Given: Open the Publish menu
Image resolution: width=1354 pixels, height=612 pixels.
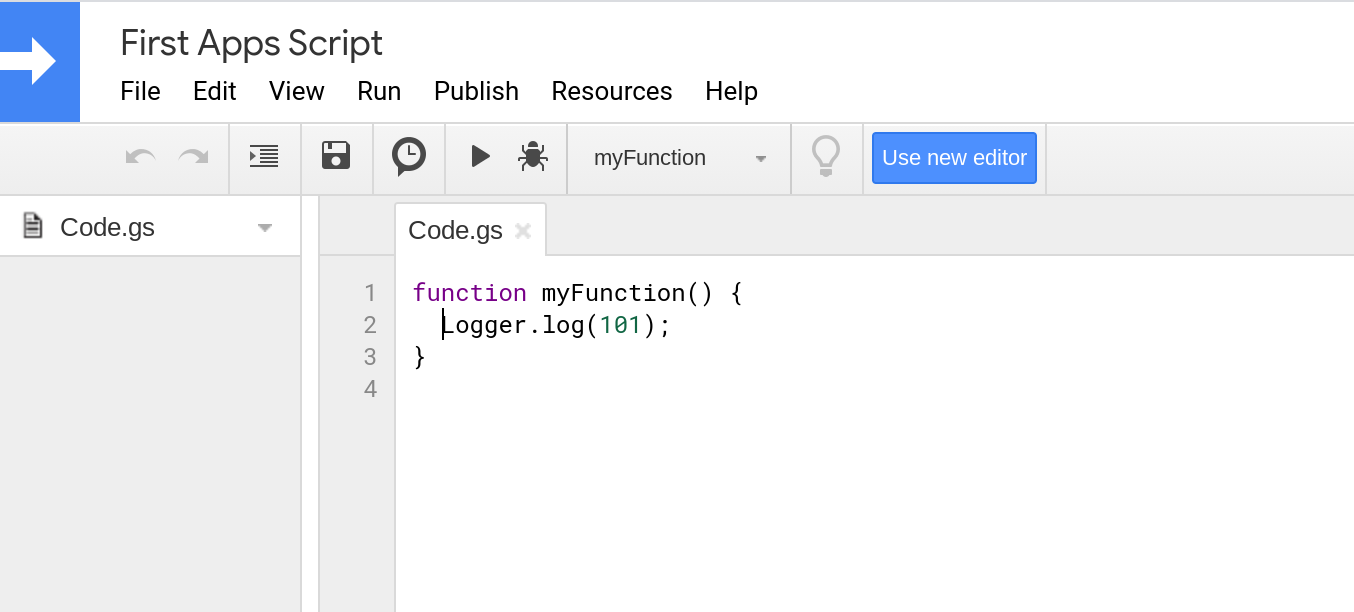Looking at the screenshot, I should (x=476, y=91).
